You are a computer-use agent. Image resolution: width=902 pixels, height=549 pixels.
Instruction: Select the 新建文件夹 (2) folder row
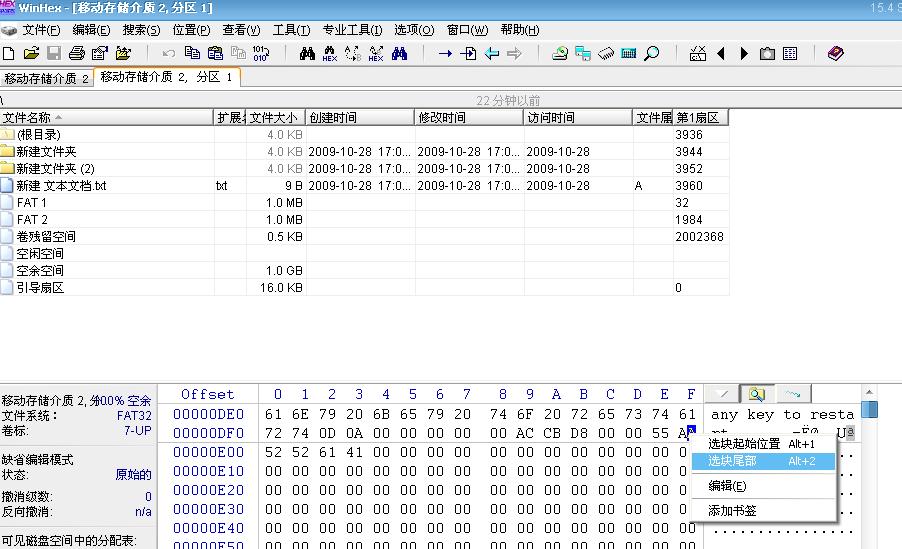click(364, 169)
